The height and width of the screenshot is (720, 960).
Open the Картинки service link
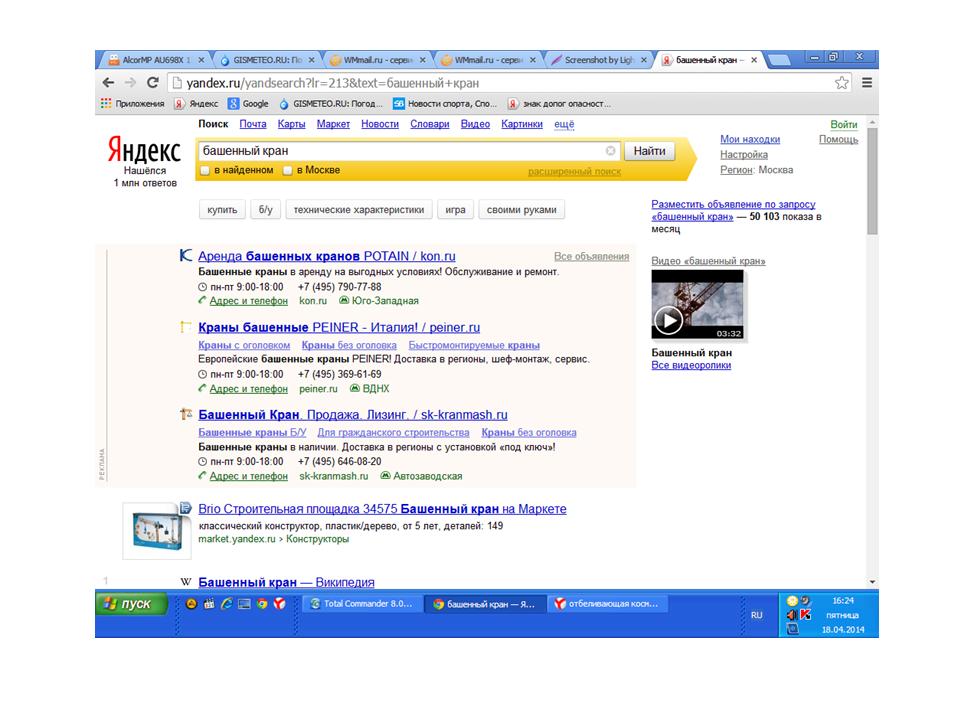(x=522, y=124)
